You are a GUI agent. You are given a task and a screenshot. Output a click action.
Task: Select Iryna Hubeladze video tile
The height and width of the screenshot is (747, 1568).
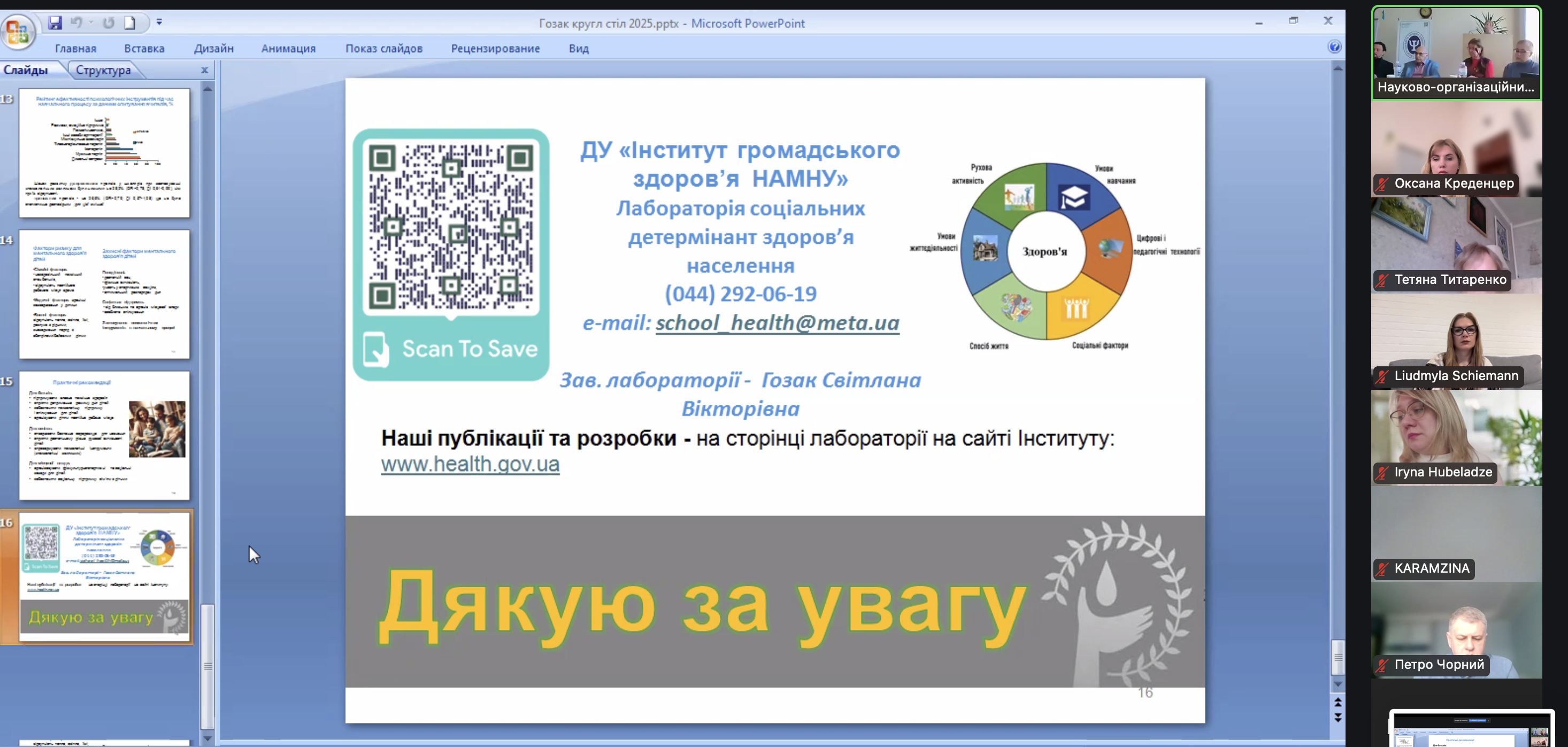[1456, 437]
